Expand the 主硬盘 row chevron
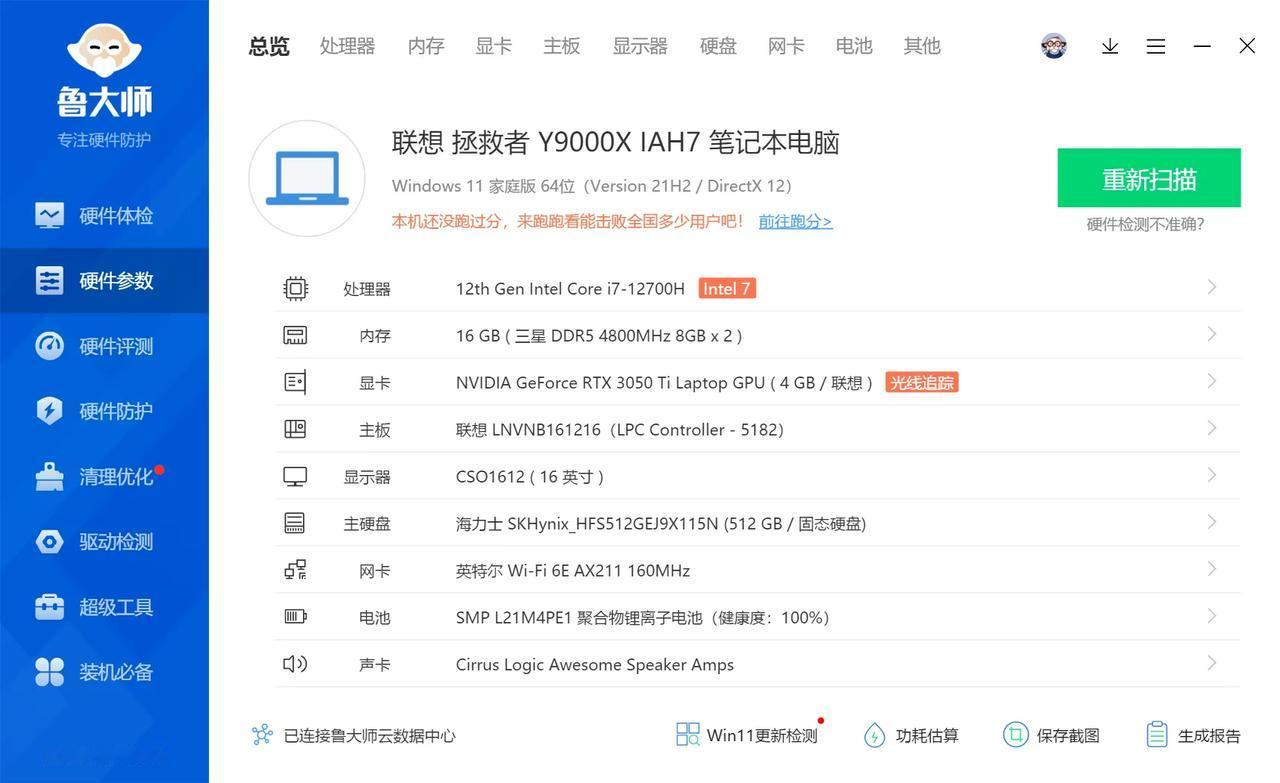Screen dimensions: 1280x783 tap(1211, 522)
